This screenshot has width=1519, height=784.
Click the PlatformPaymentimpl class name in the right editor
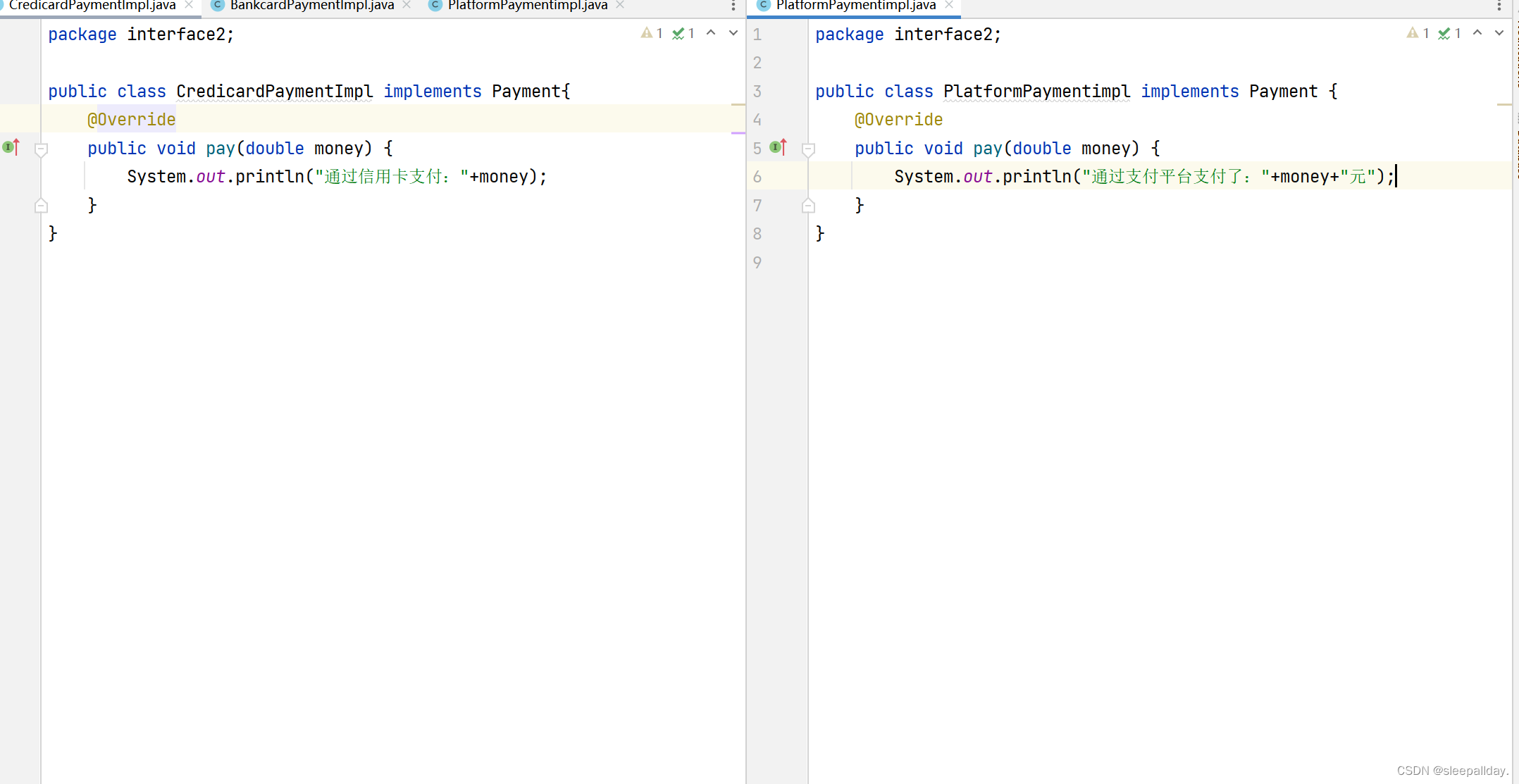click(1036, 92)
